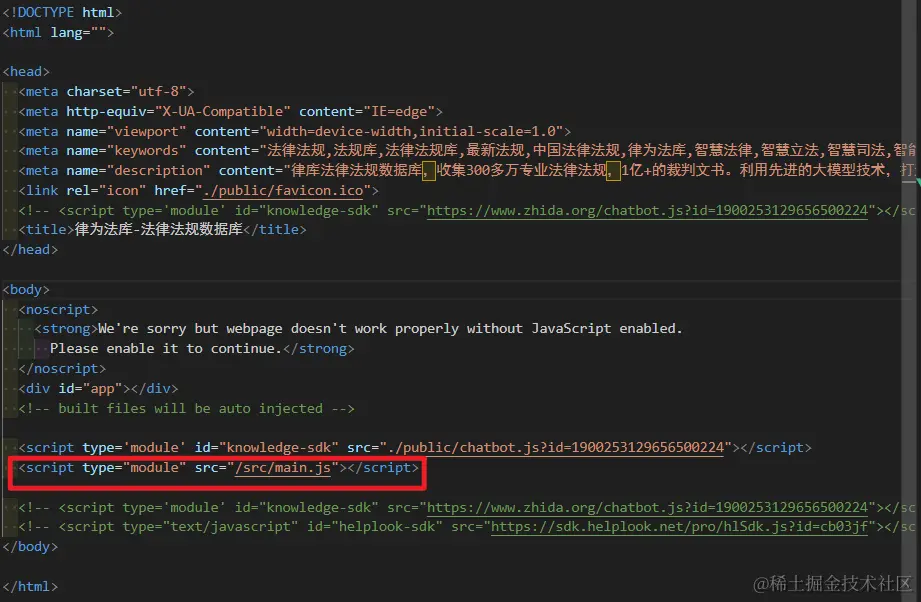
Task: Click the id="app" attribute of the div
Action: [90, 389]
